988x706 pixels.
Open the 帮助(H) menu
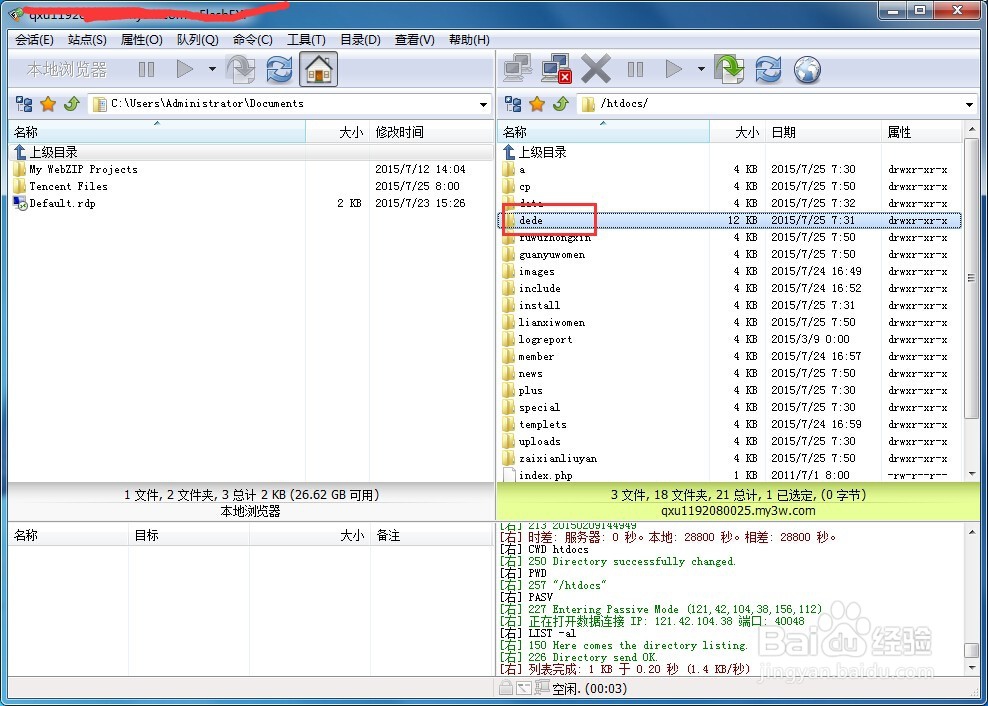click(x=469, y=40)
